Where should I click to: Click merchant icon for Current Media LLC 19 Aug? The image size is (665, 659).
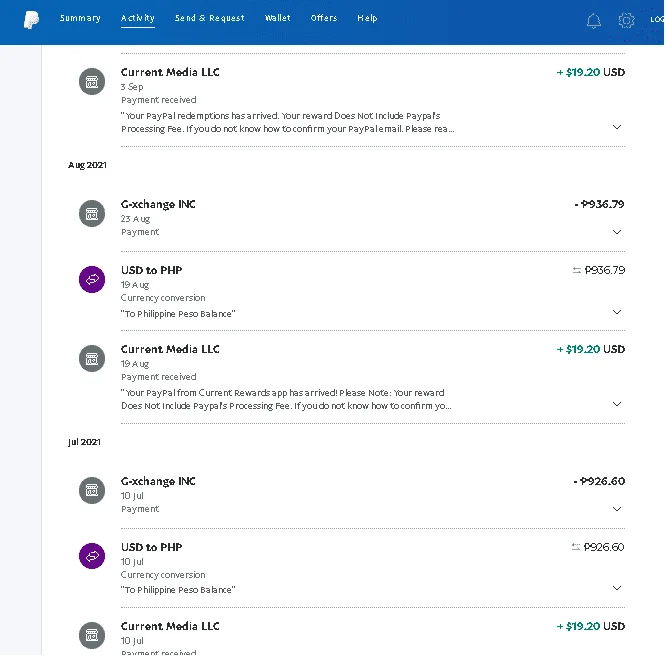click(x=92, y=358)
